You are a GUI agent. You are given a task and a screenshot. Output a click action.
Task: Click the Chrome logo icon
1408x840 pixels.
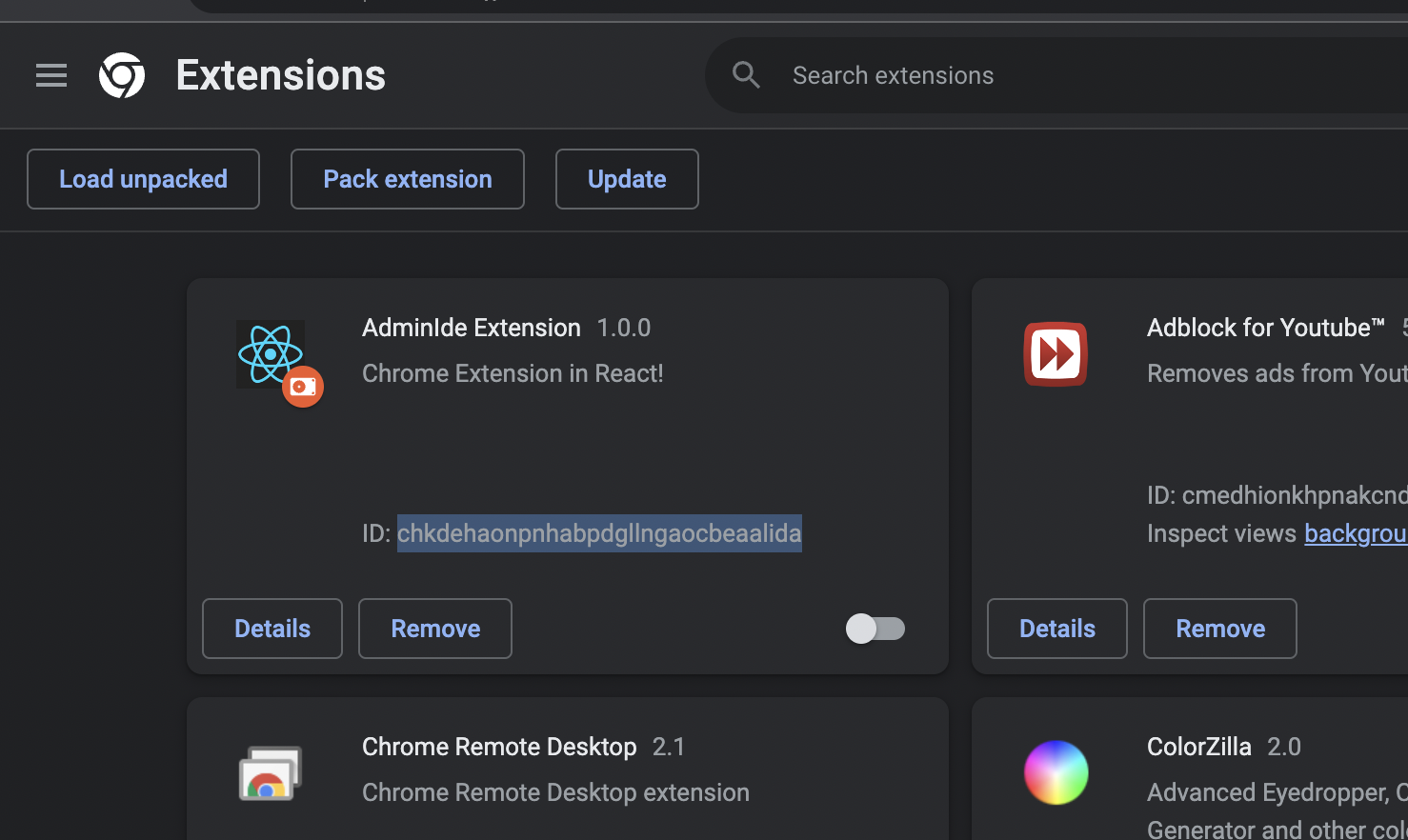(x=122, y=75)
